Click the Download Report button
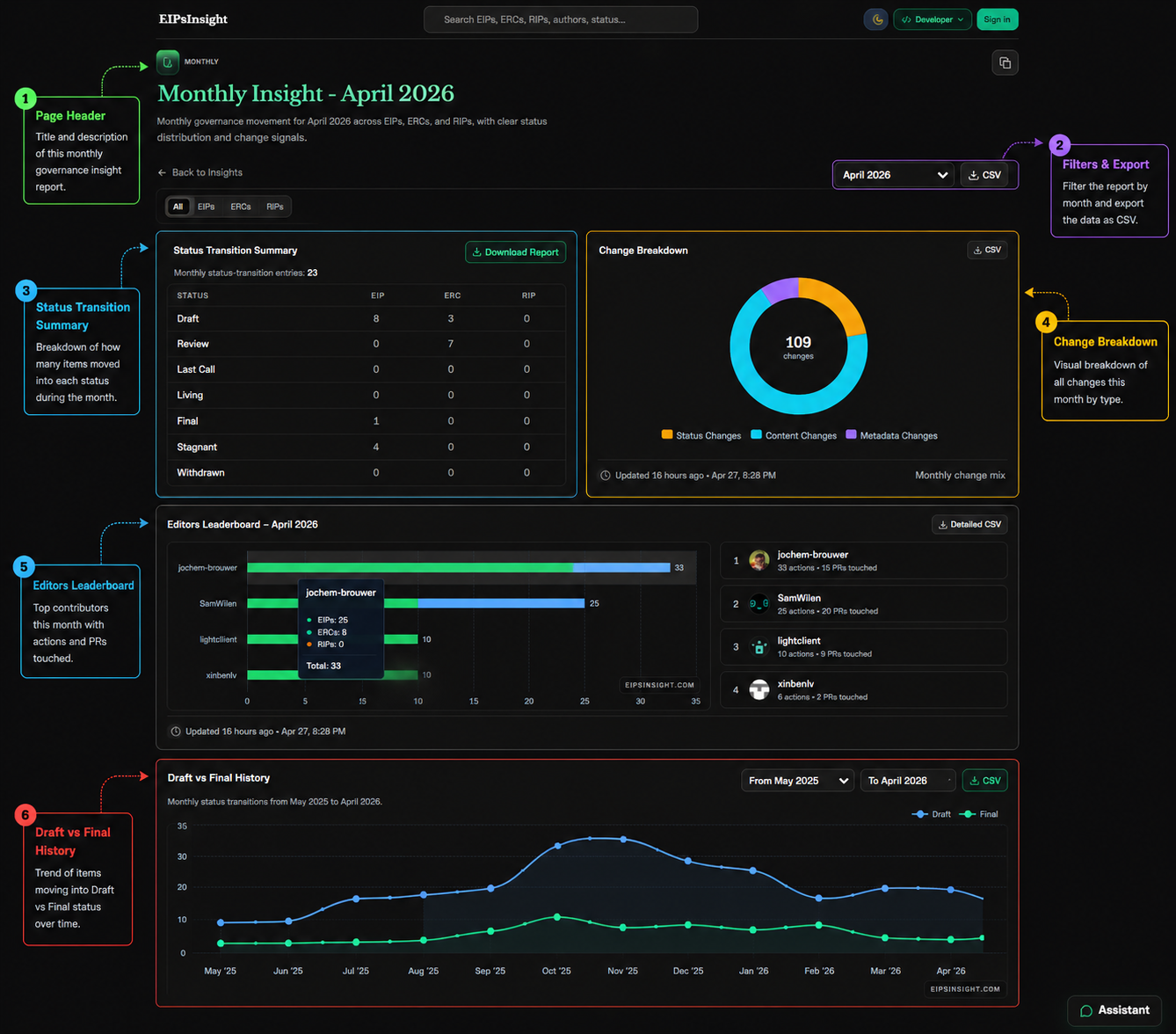 click(515, 252)
